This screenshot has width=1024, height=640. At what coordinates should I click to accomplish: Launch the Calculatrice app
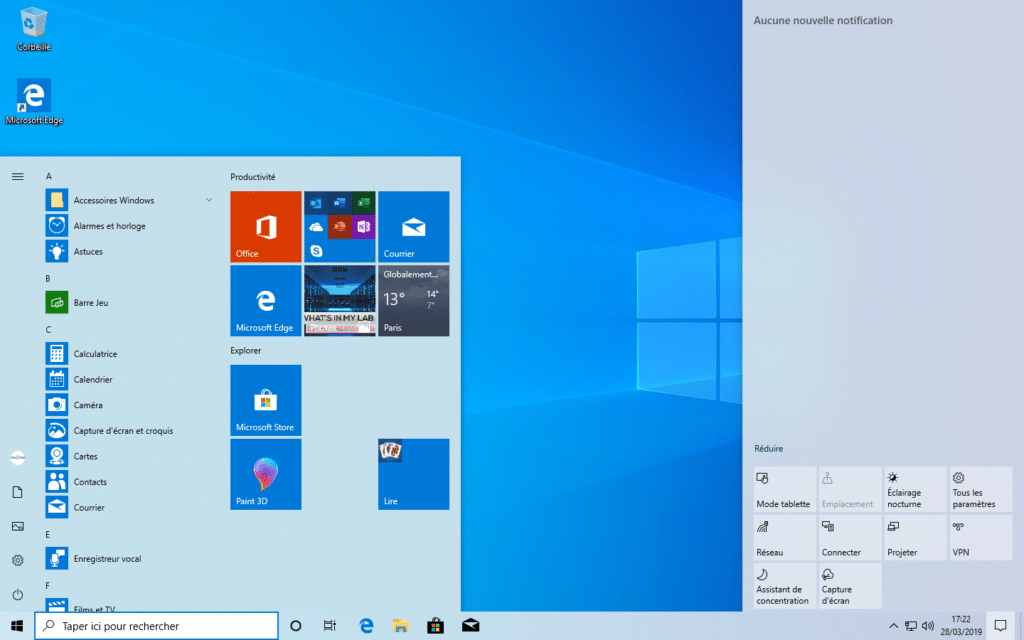point(129,354)
